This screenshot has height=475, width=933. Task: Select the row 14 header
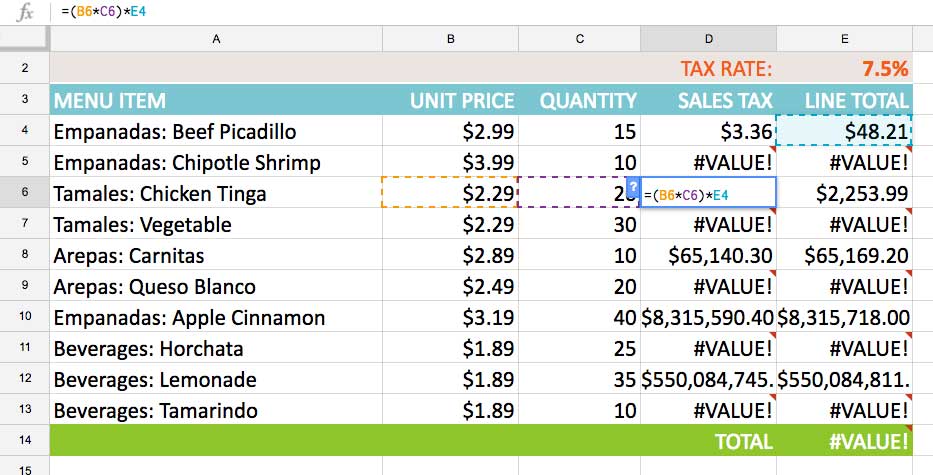point(24,441)
